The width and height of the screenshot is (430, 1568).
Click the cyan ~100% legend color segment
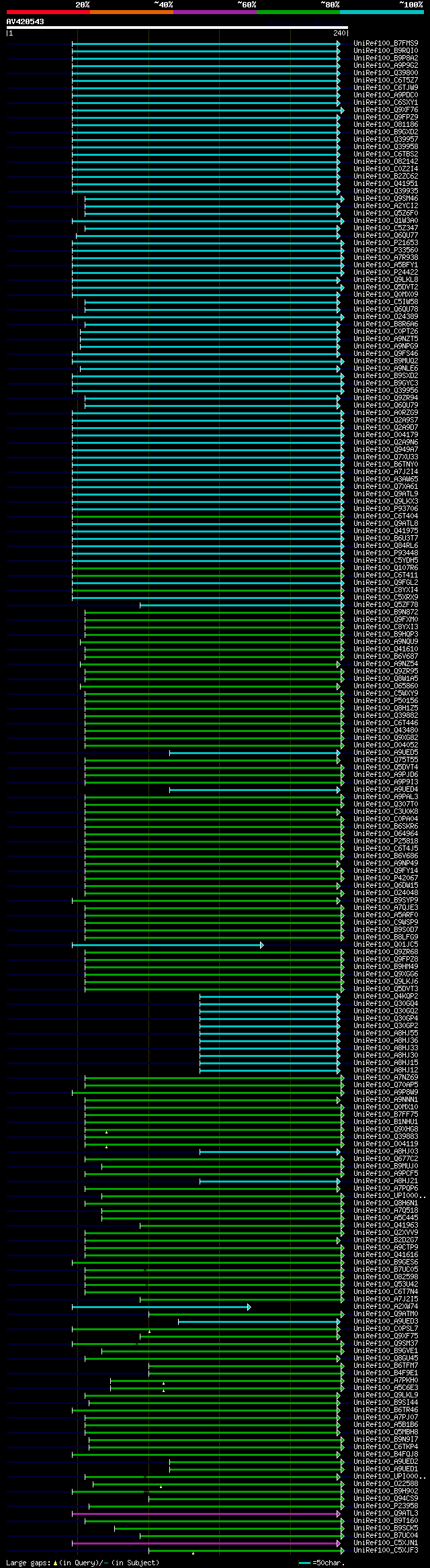pos(381,12)
